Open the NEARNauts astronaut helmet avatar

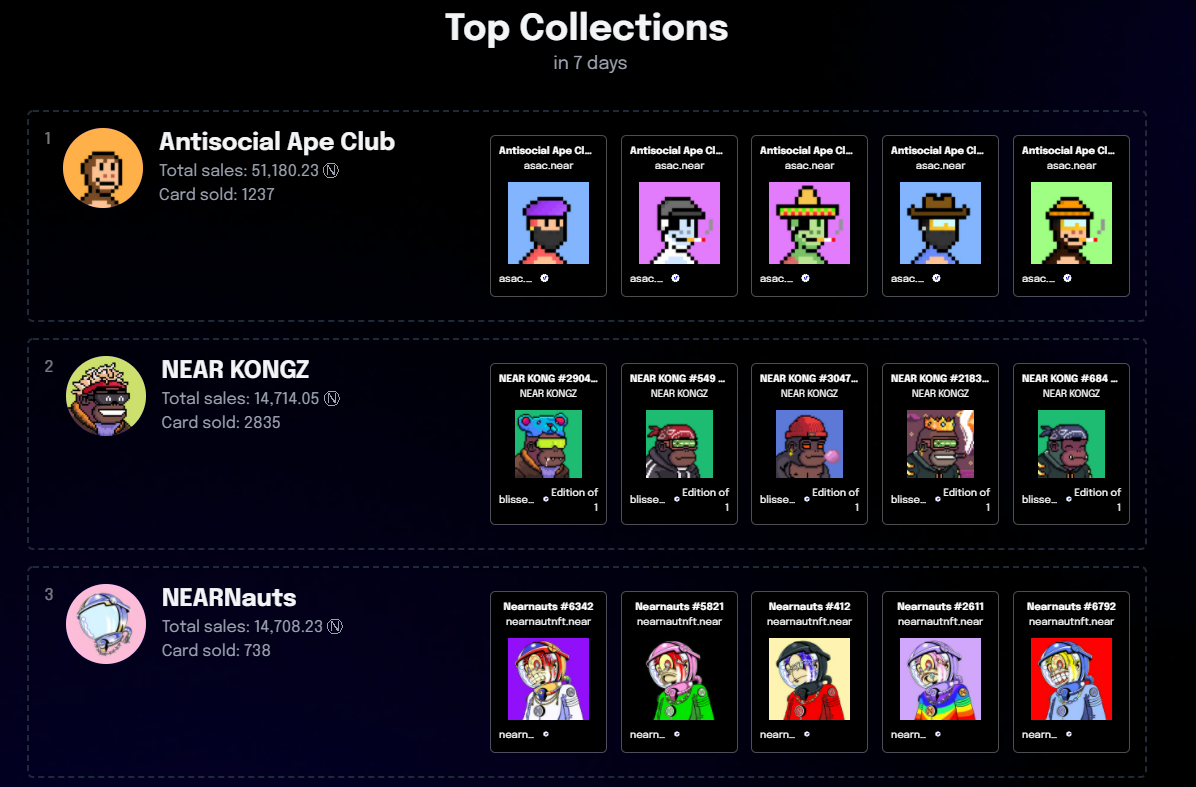point(106,624)
